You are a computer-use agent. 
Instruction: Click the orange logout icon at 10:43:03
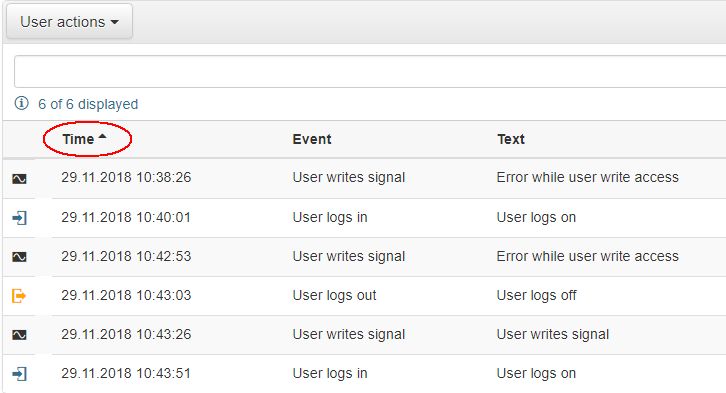click(x=19, y=295)
